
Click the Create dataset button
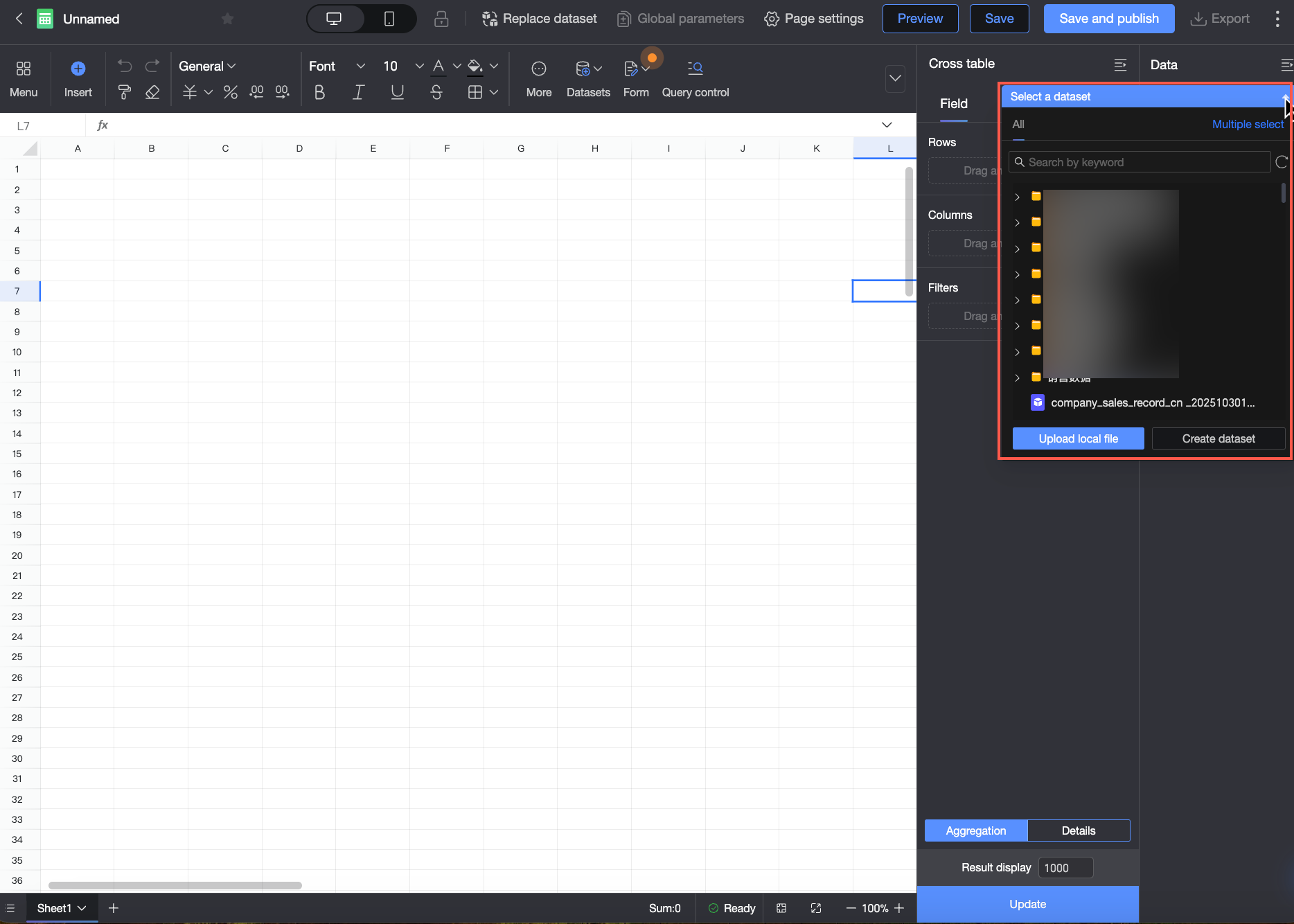tap(1218, 438)
